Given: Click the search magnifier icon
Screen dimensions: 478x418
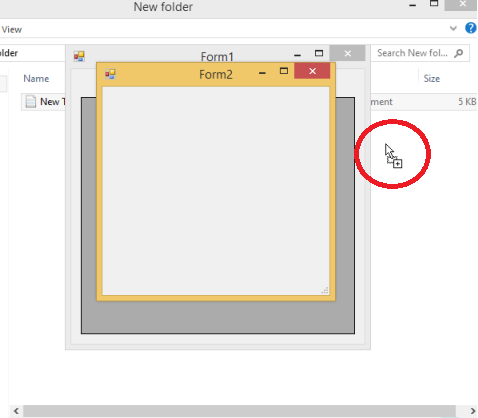Looking at the screenshot, I should (x=459, y=53).
